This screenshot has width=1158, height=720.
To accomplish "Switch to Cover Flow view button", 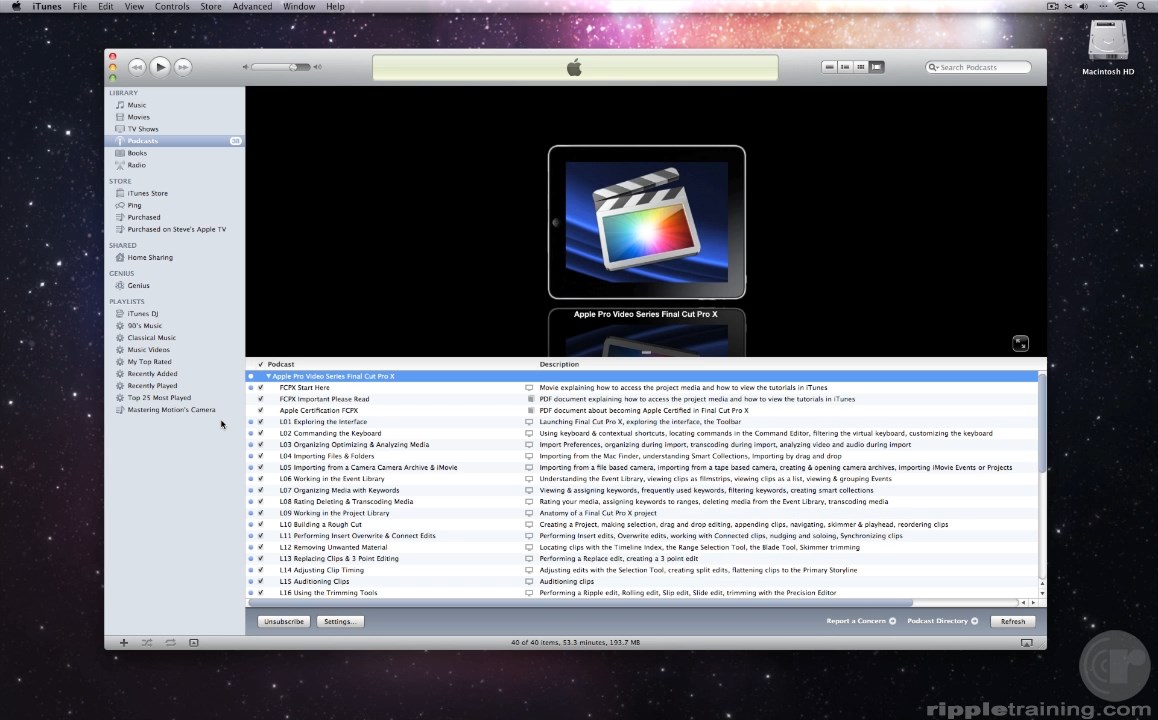I will pyautogui.click(x=876, y=67).
